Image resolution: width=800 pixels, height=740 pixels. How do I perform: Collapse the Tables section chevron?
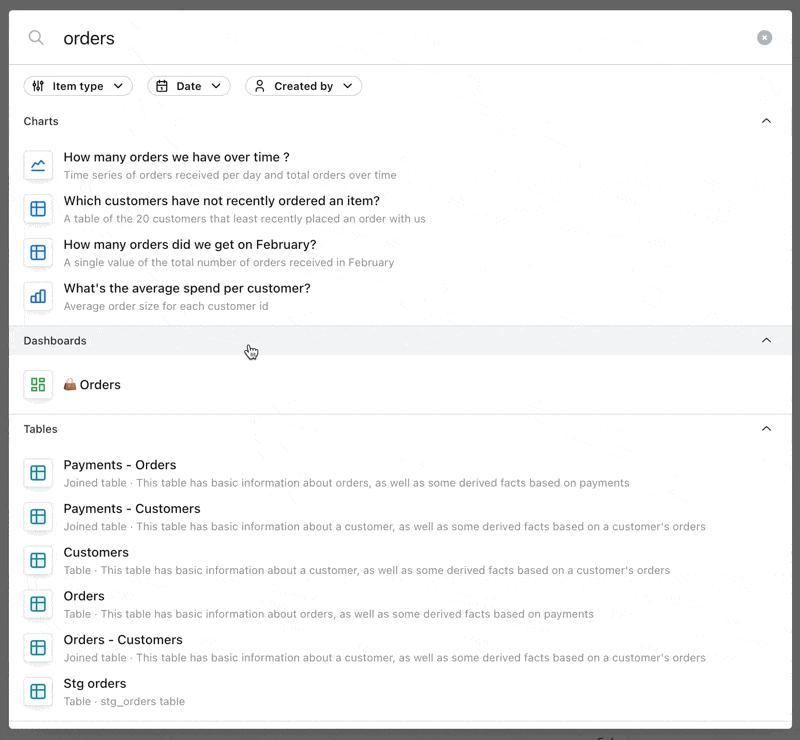click(766, 429)
